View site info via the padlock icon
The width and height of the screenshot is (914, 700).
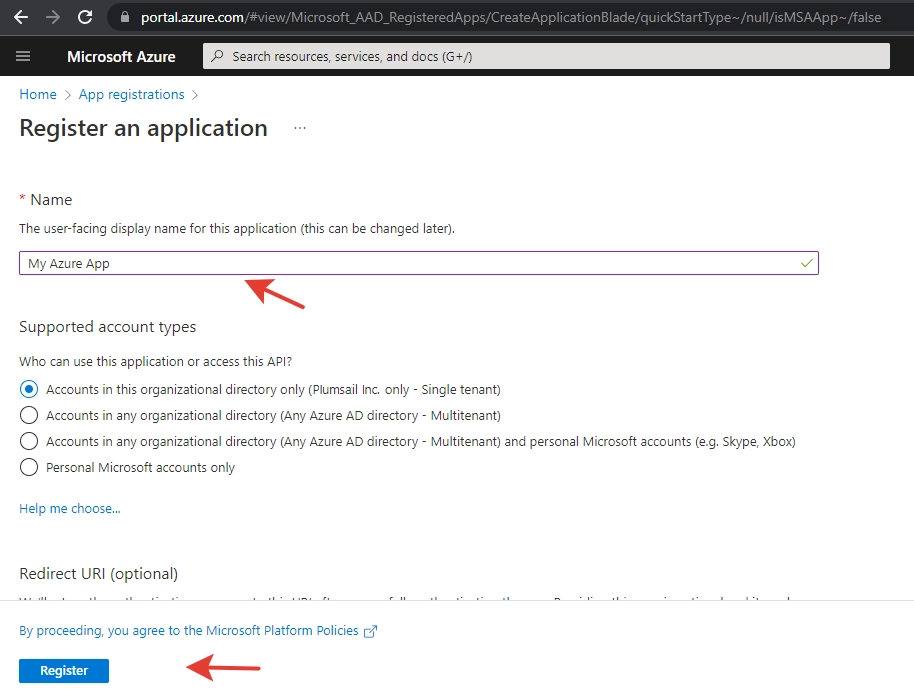click(x=124, y=17)
